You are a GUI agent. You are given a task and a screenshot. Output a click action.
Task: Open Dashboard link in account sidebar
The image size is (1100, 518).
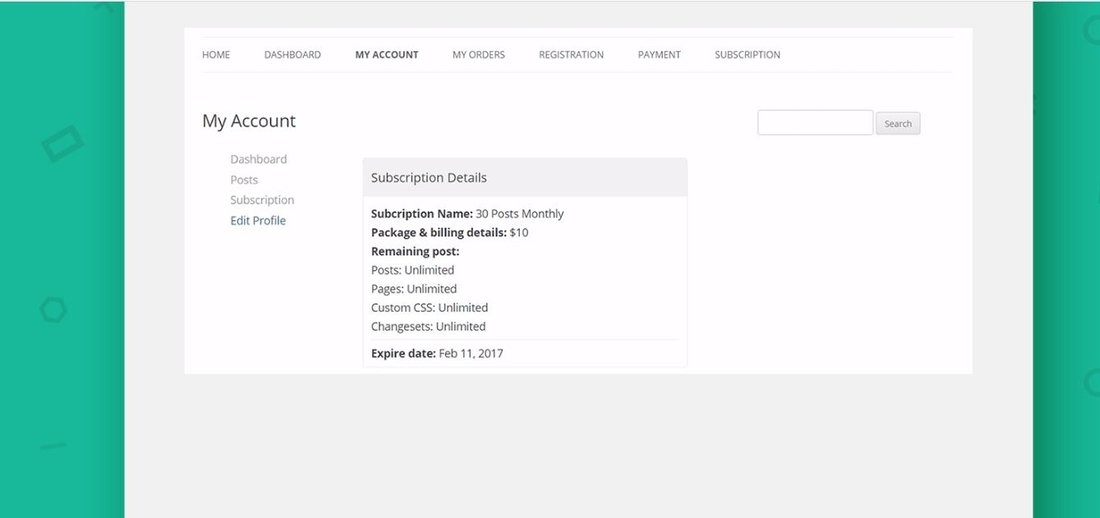point(258,159)
